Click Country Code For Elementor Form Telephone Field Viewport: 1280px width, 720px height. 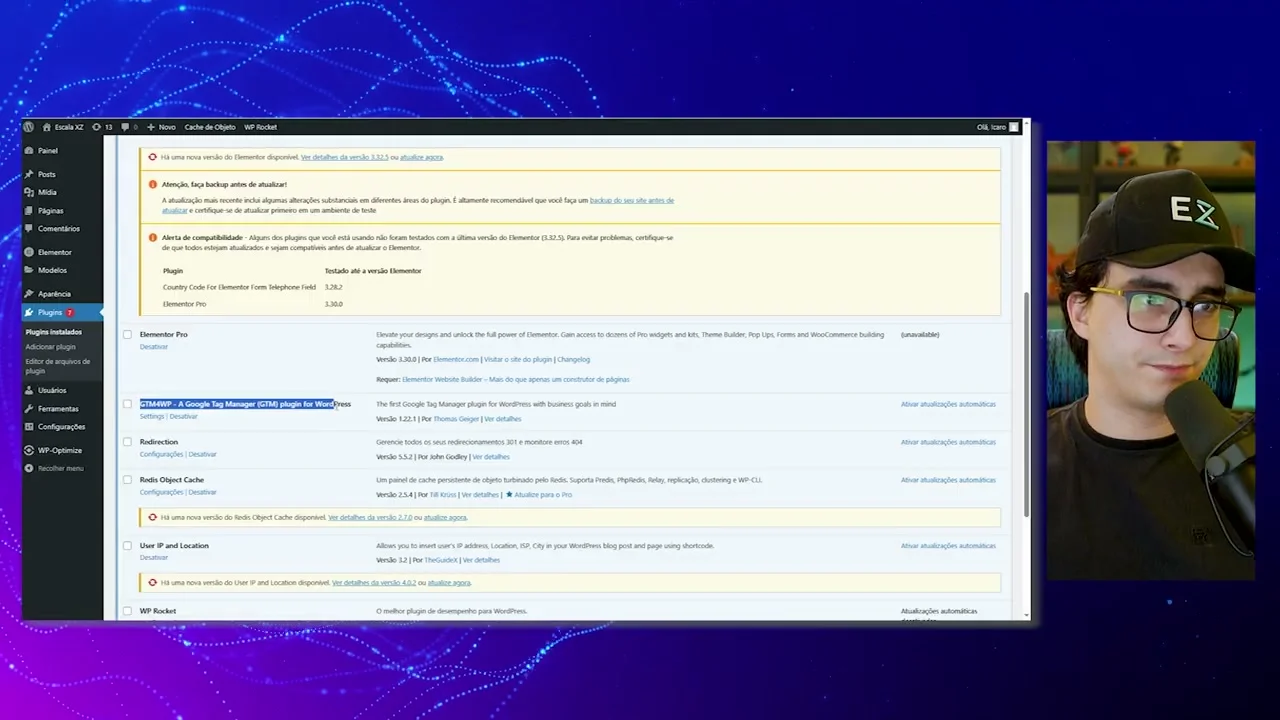pos(239,287)
